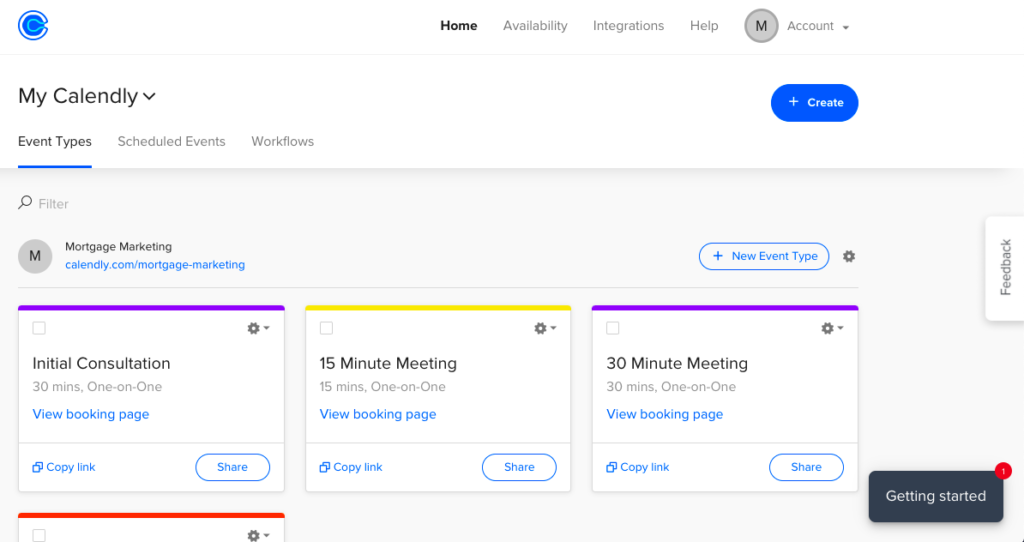
Task: Open the Home nav item
Action: pos(458,26)
